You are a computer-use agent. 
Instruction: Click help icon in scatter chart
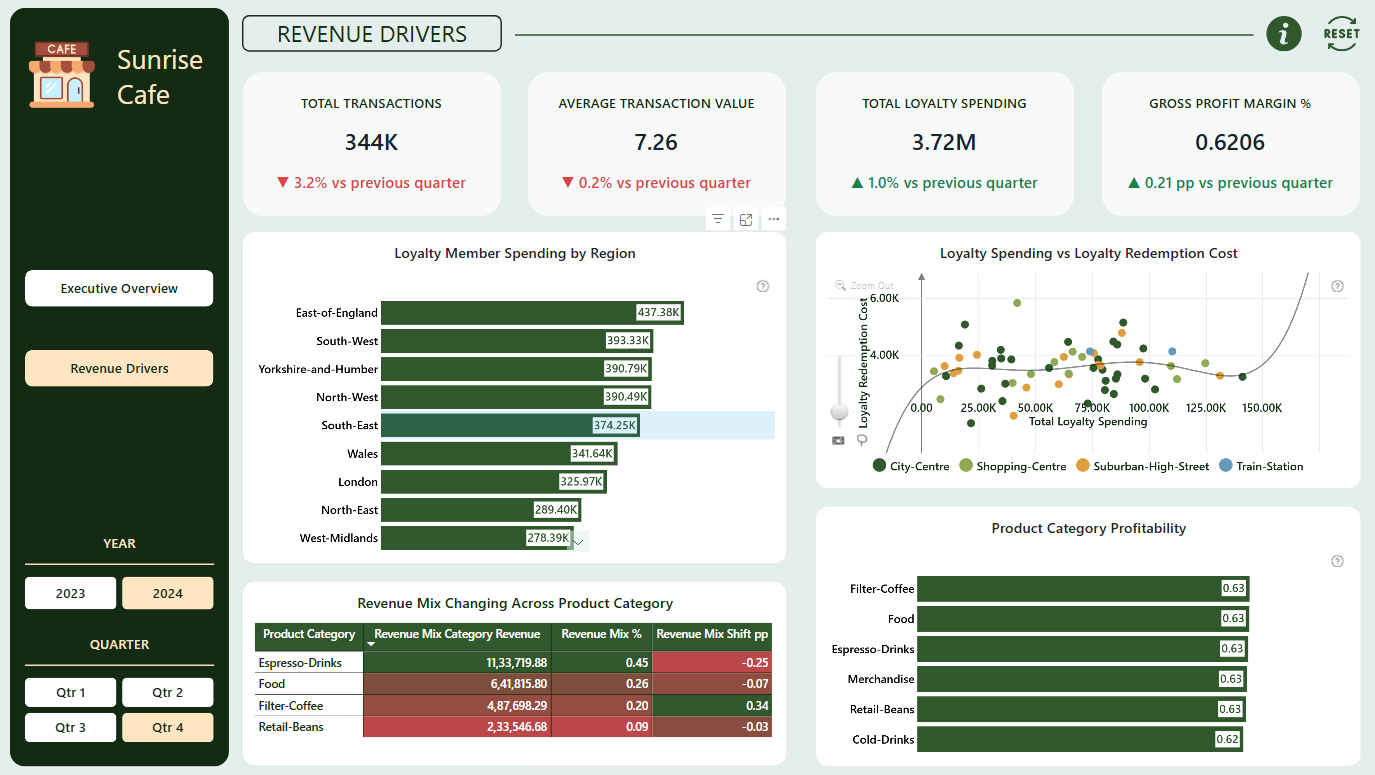coord(1338,286)
